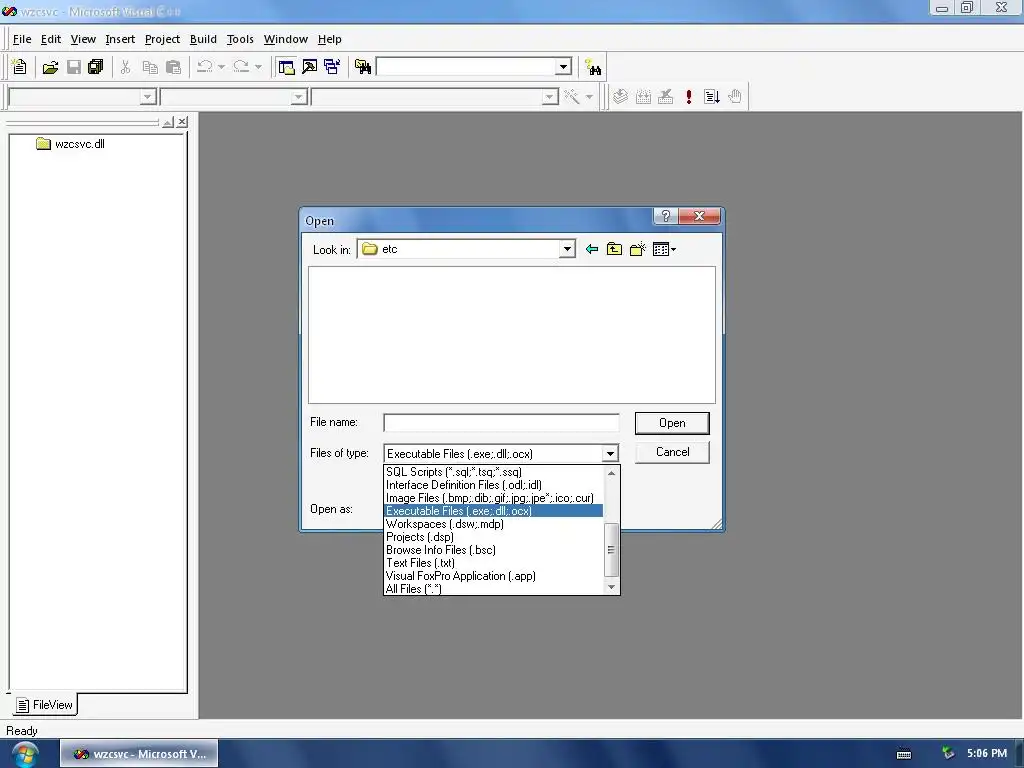
Task: Click the Open file toolbar icon
Action: coord(50,67)
